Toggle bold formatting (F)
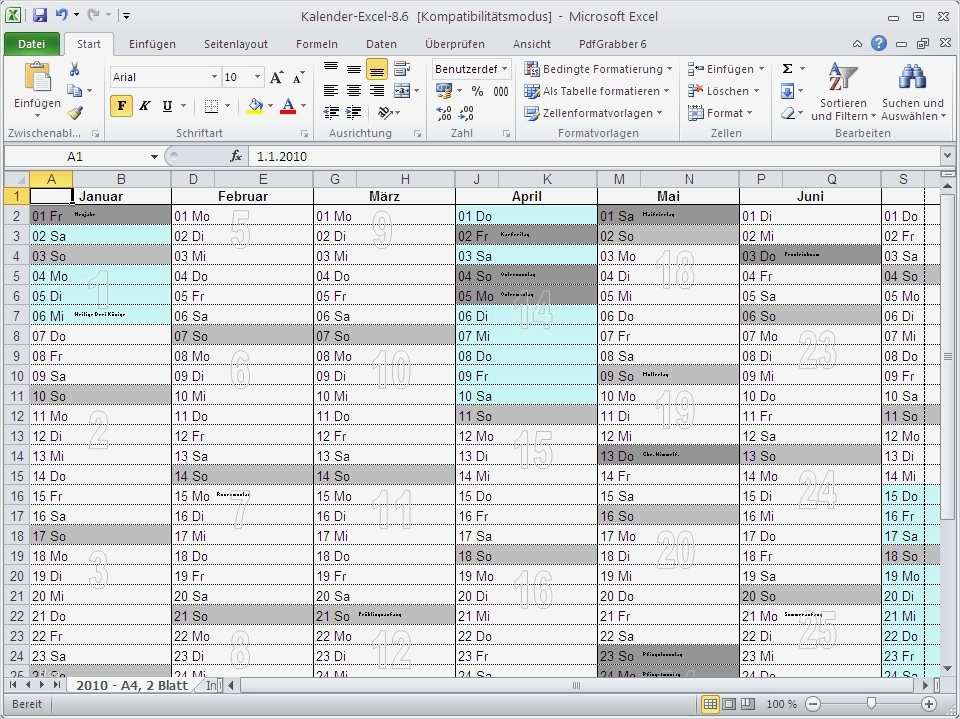Viewport: 960px width, 719px height. coord(121,105)
